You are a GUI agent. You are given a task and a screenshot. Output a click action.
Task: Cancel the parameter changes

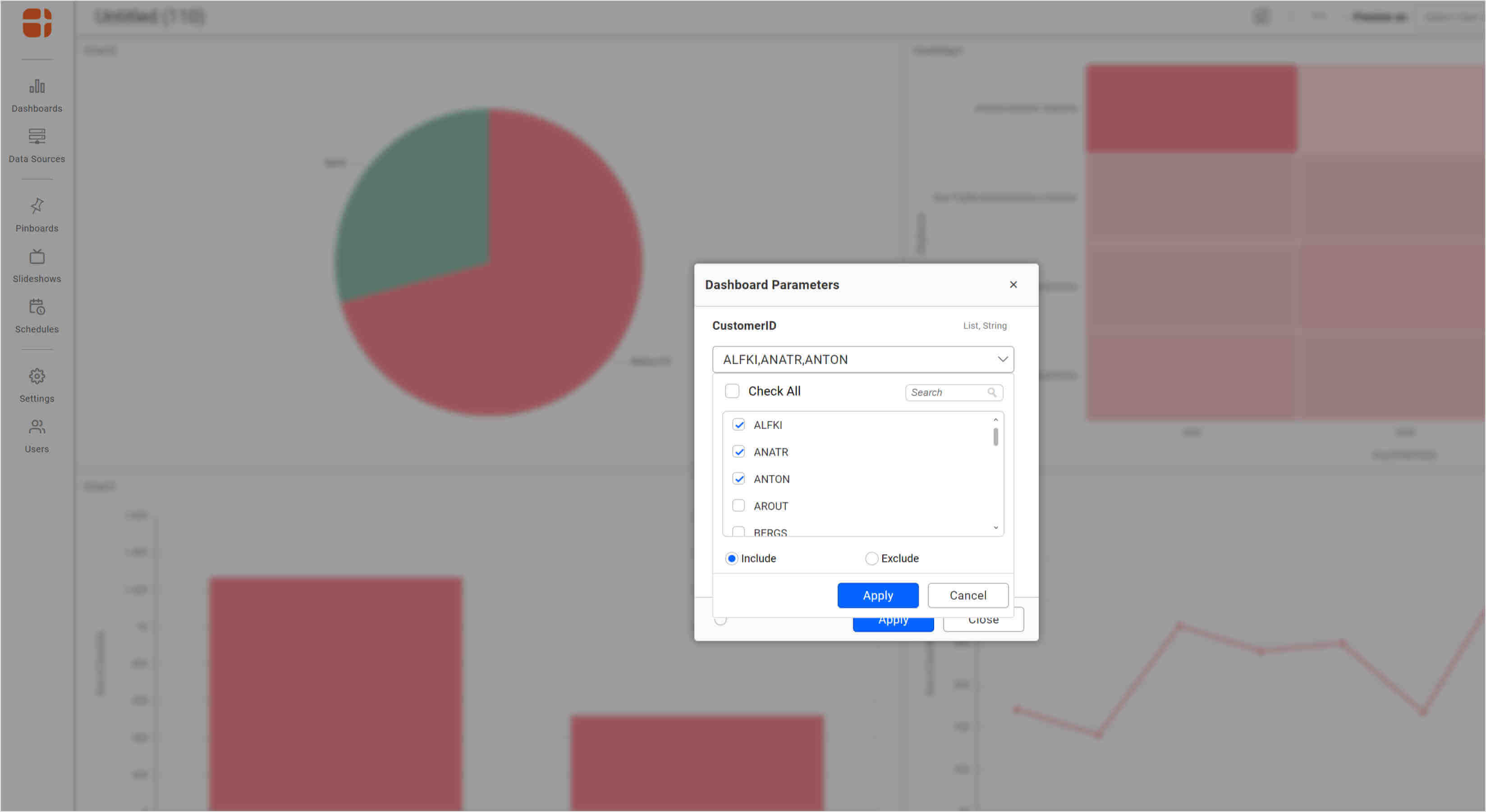tap(968, 595)
